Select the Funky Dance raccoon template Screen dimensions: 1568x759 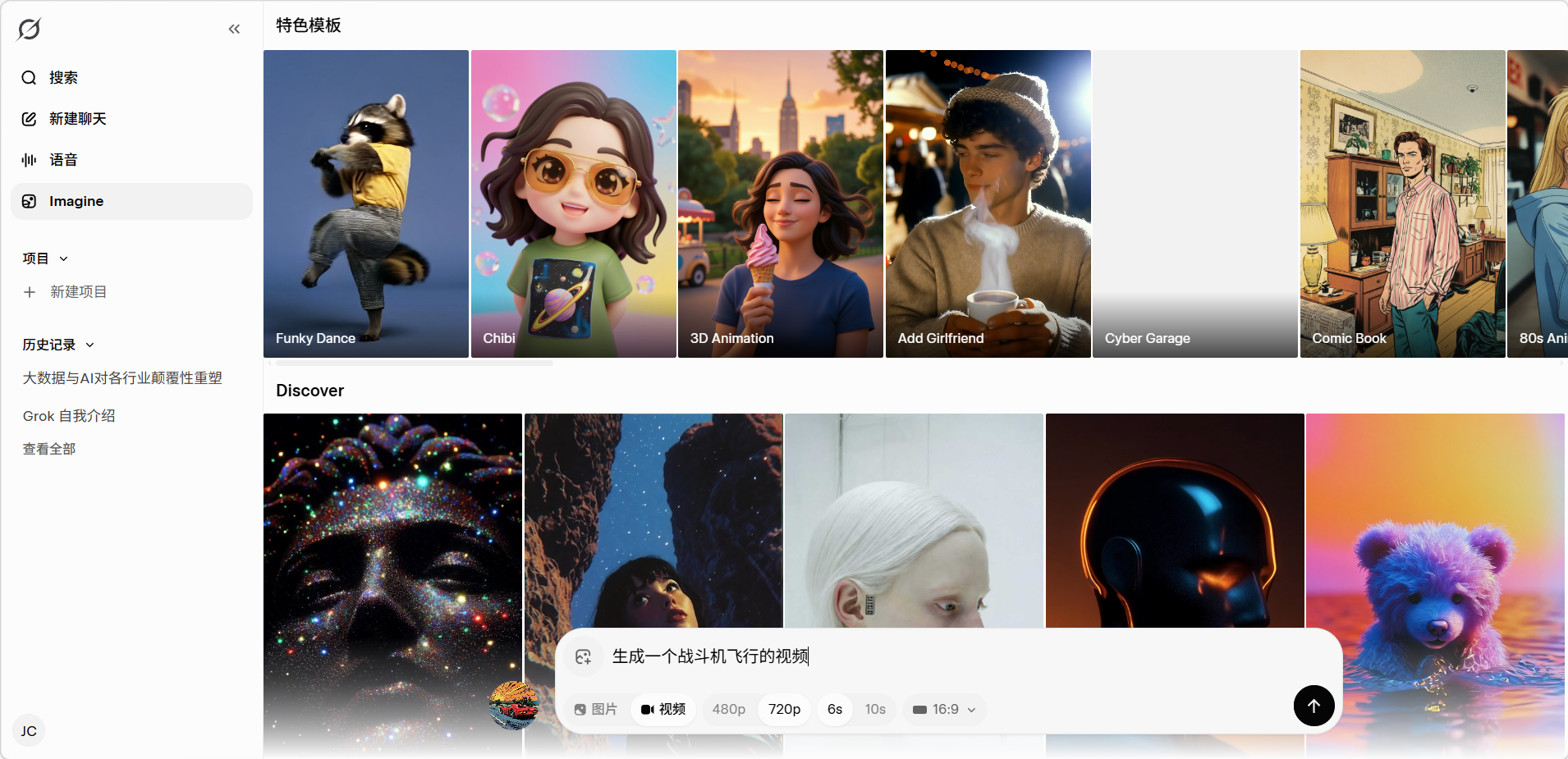366,203
